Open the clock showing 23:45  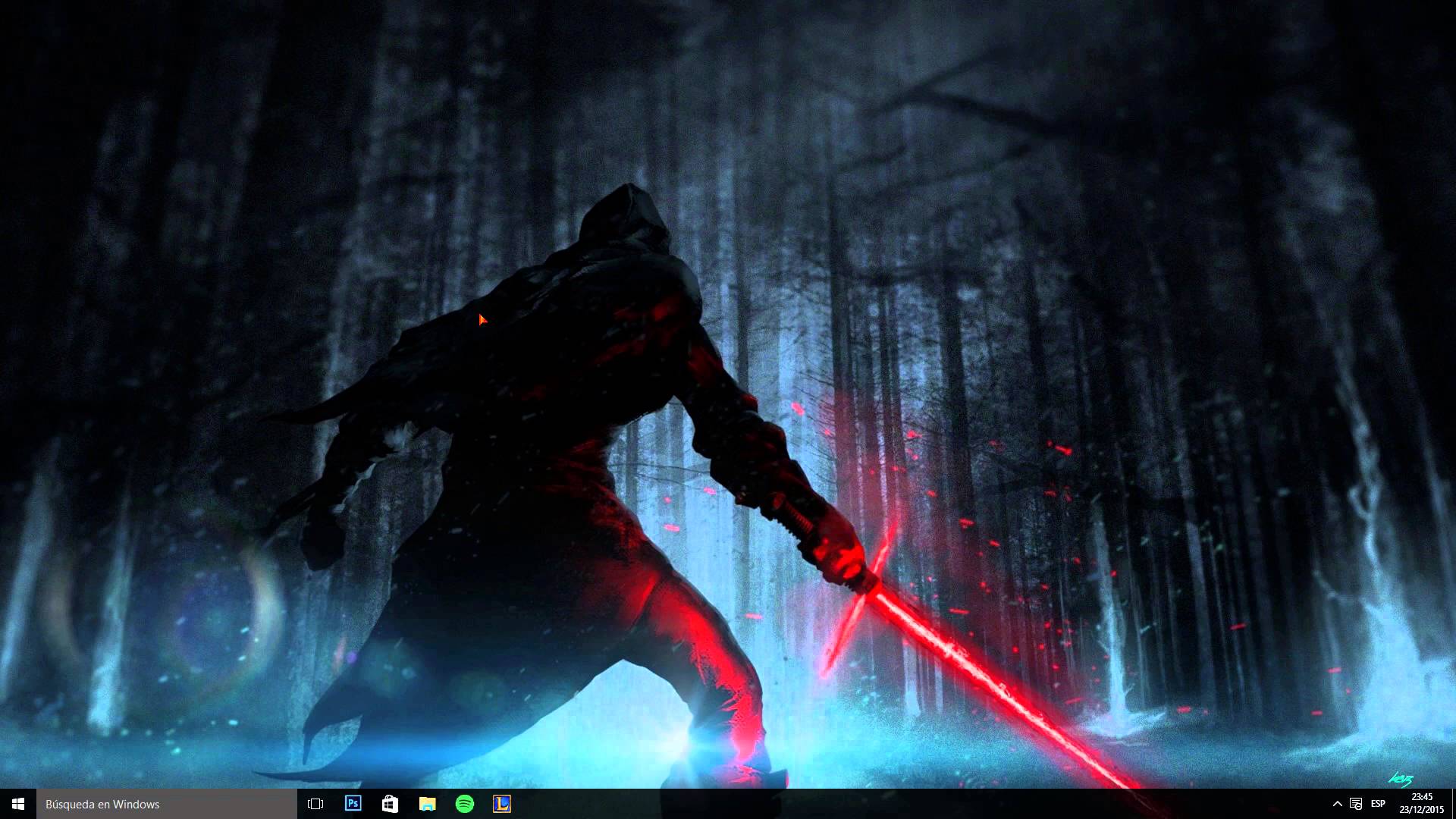click(1421, 797)
